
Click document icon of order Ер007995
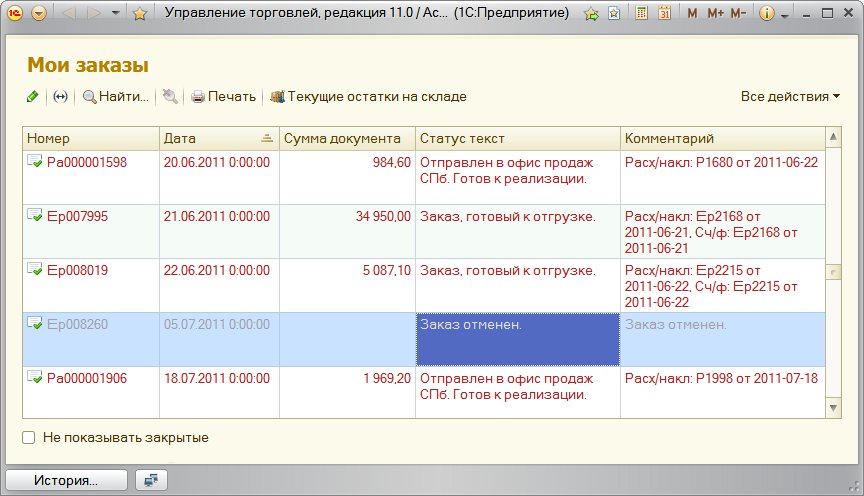click(35, 215)
